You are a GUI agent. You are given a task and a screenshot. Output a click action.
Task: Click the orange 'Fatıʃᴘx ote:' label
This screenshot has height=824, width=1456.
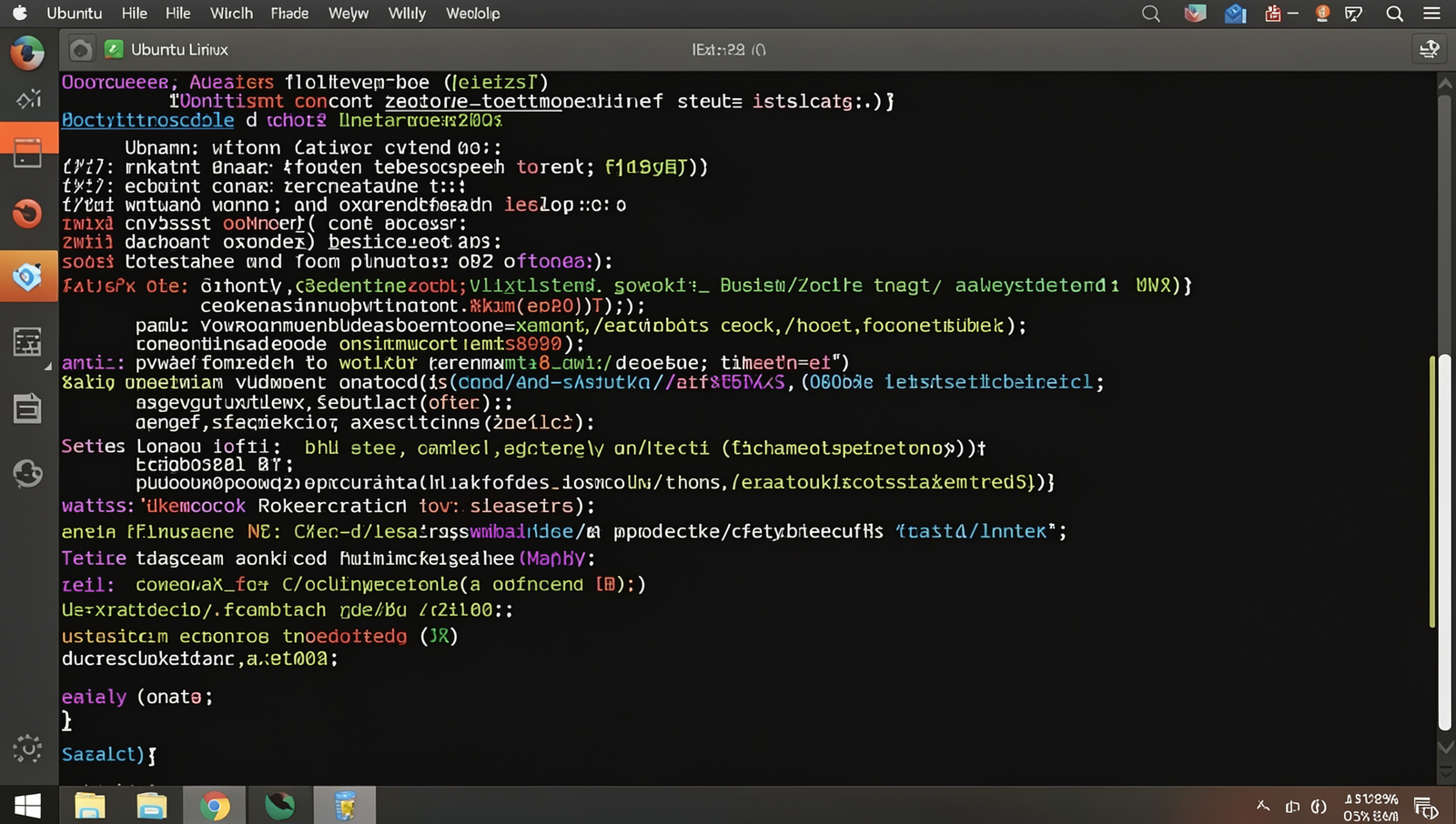point(125,286)
